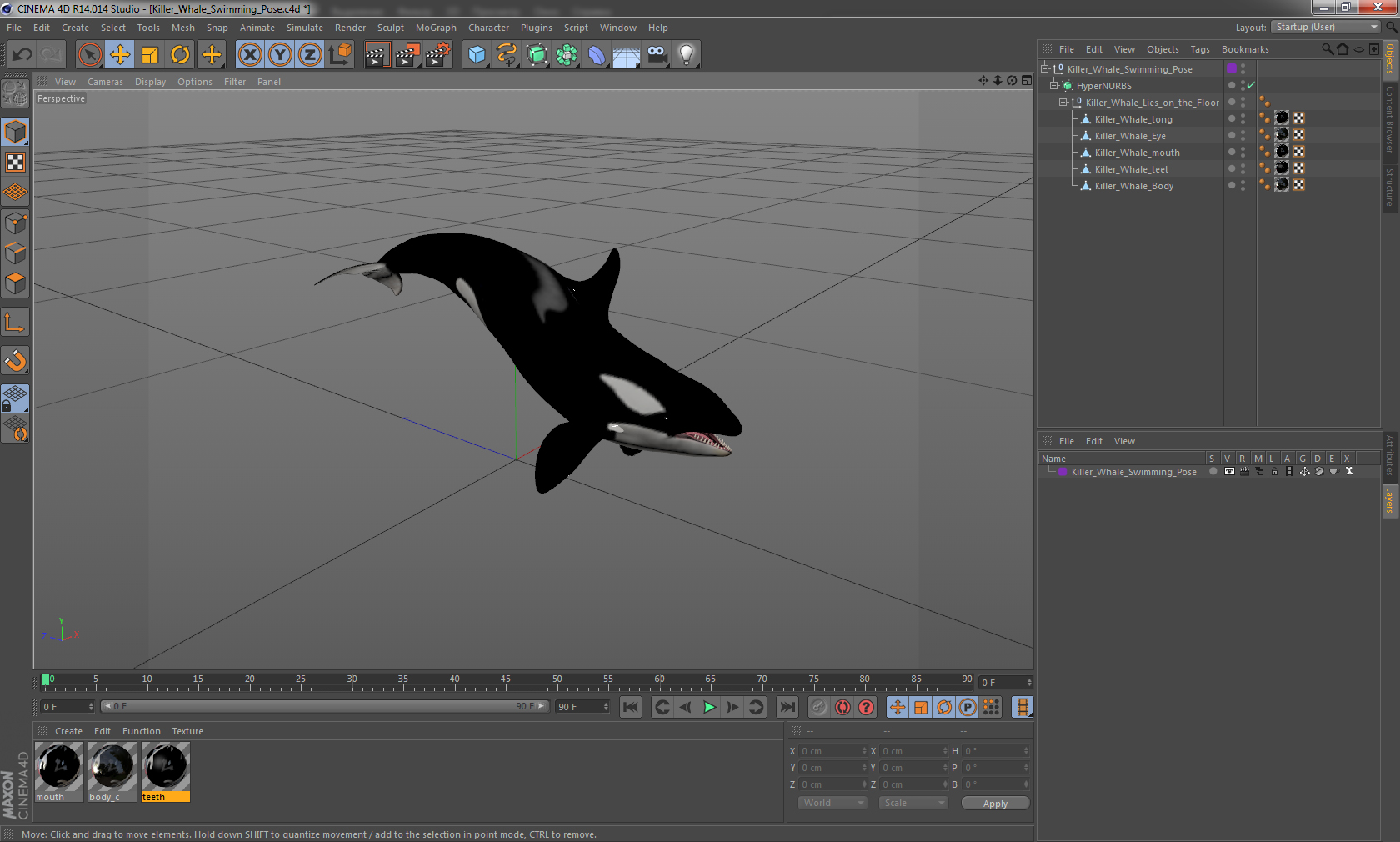Select the mouth material thumbnail
This screenshot has width=1400, height=842.
click(59, 772)
